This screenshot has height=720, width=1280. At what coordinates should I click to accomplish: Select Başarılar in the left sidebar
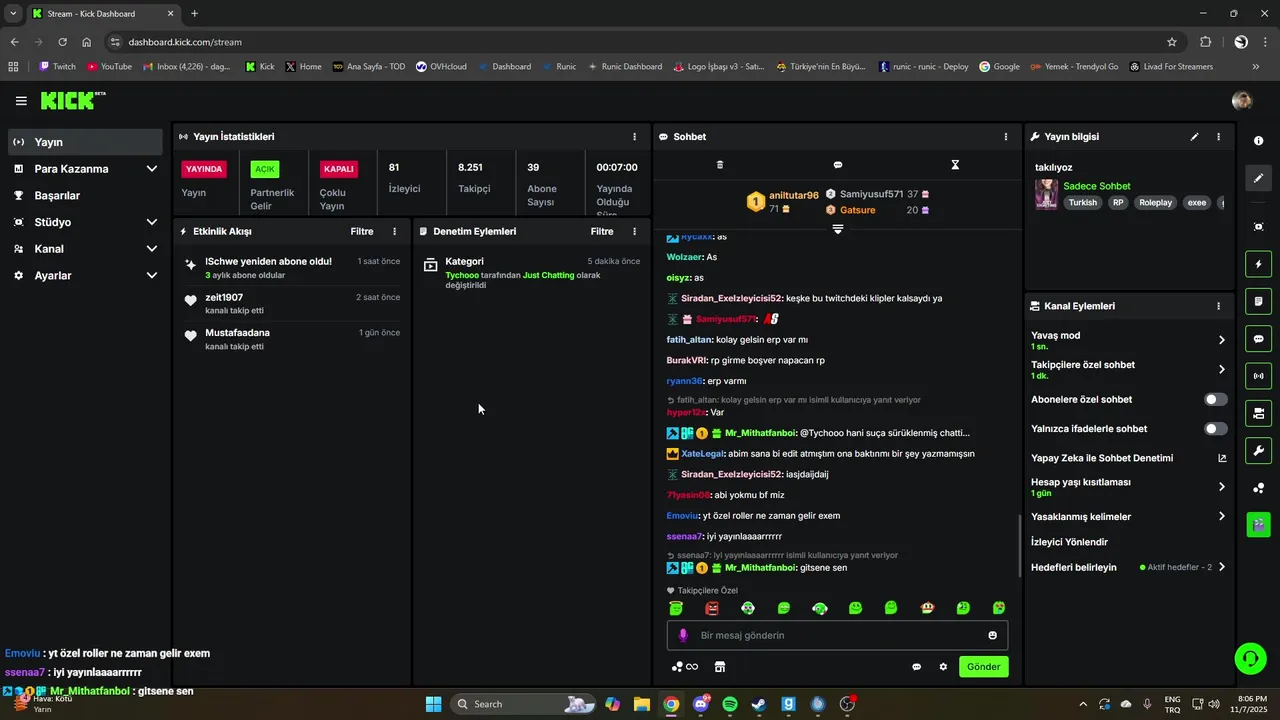point(85,196)
